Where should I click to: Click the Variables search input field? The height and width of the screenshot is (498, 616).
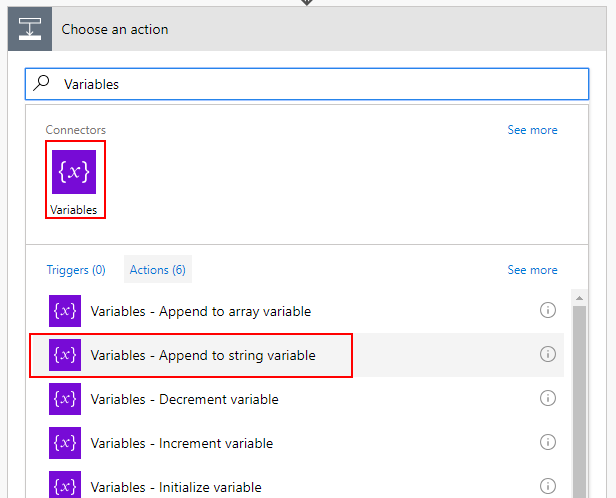coord(320,84)
